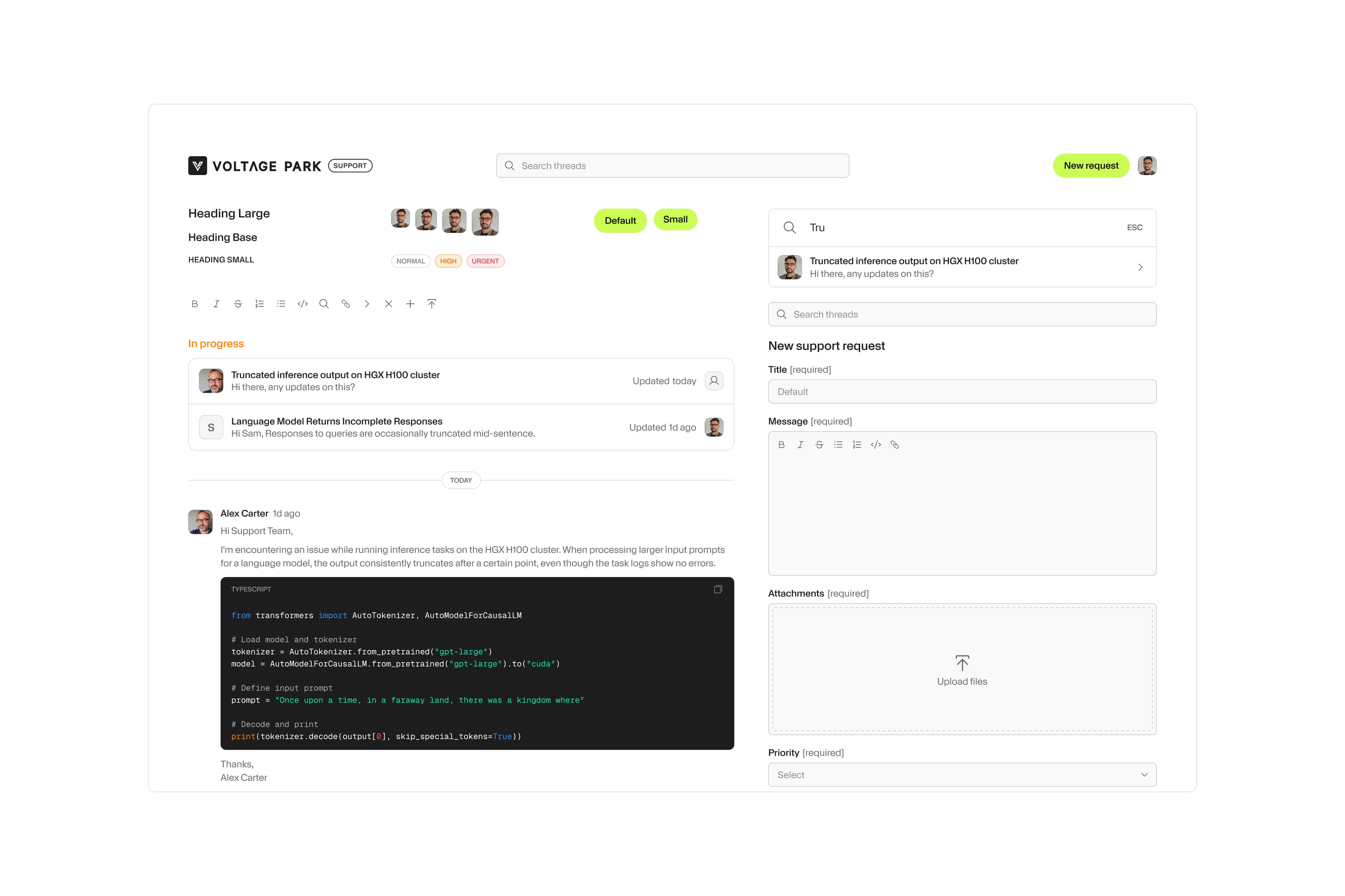Toggle italic formatting in the message editor

(x=800, y=445)
